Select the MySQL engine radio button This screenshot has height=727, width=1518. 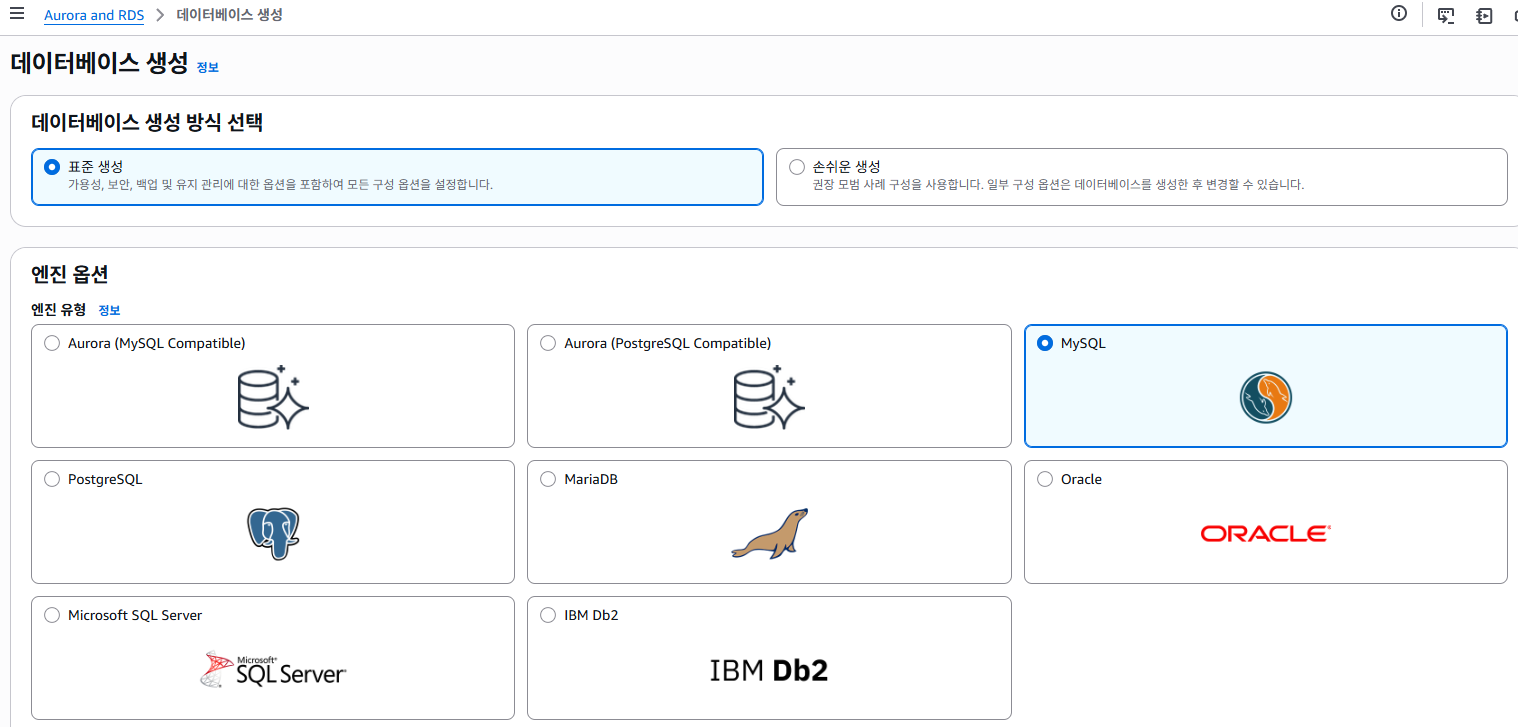[1045, 343]
